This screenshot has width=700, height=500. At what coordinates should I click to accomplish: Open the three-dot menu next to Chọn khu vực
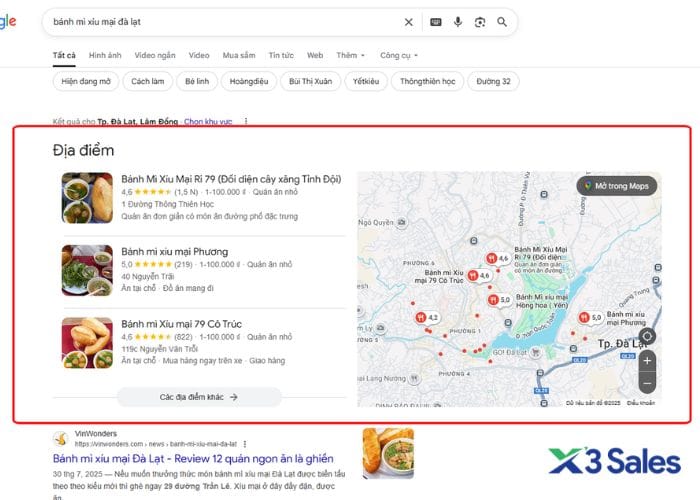coord(246,121)
